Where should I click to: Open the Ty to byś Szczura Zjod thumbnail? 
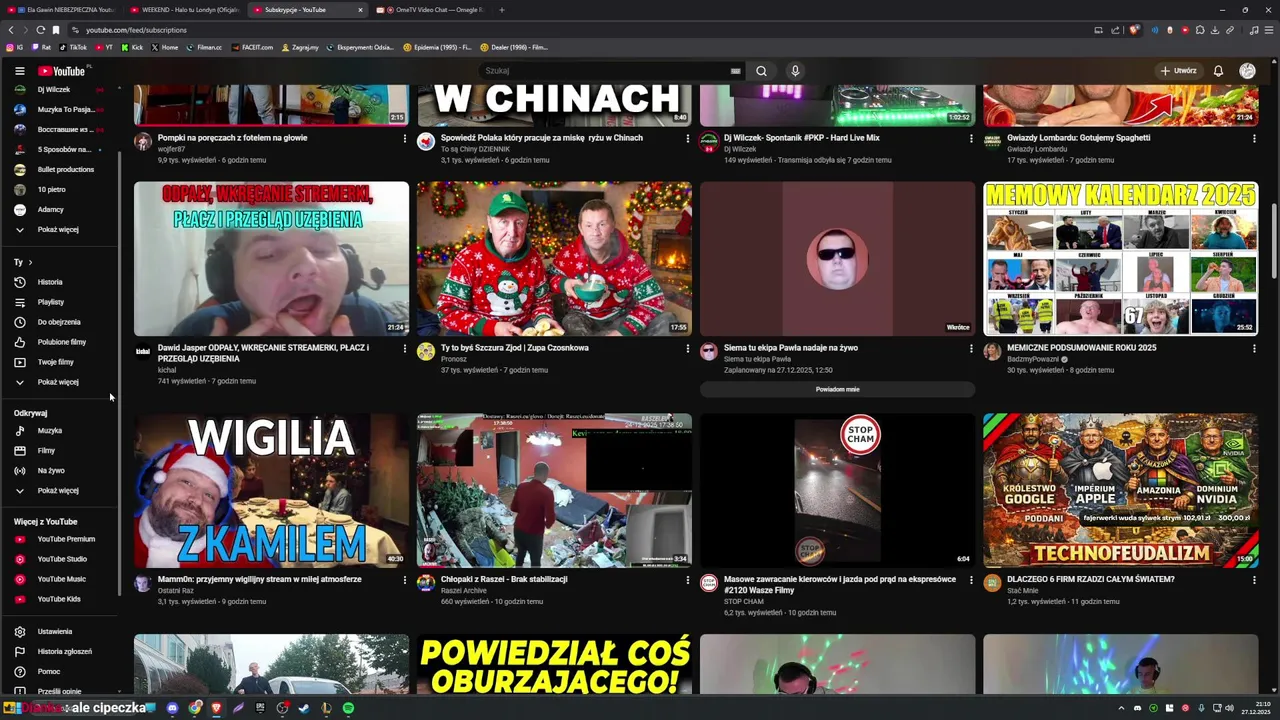[554, 258]
